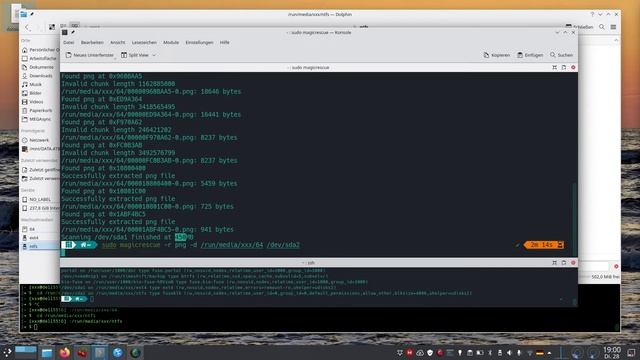Select NO_LABEL device in Dolphin
The image size is (640, 360).
coord(40,200)
